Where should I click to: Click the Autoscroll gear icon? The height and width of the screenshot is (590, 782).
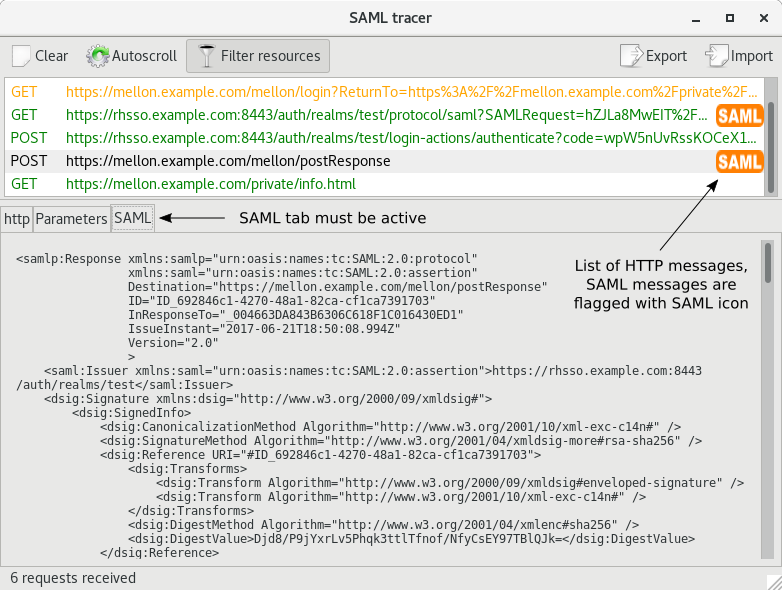[97, 56]
